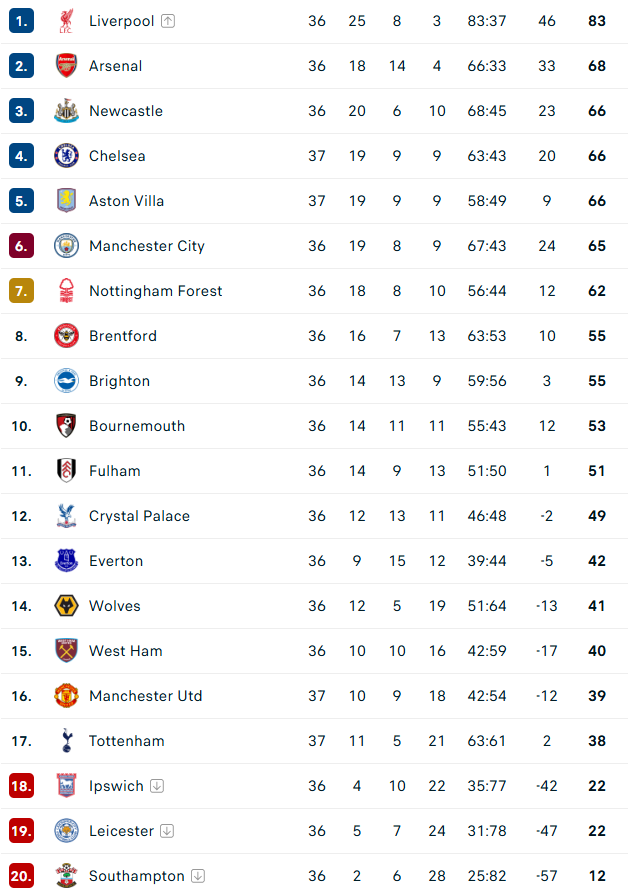Click the Liverpool club crest
This screenshot has height=895, width=628.
pos(66,21)
